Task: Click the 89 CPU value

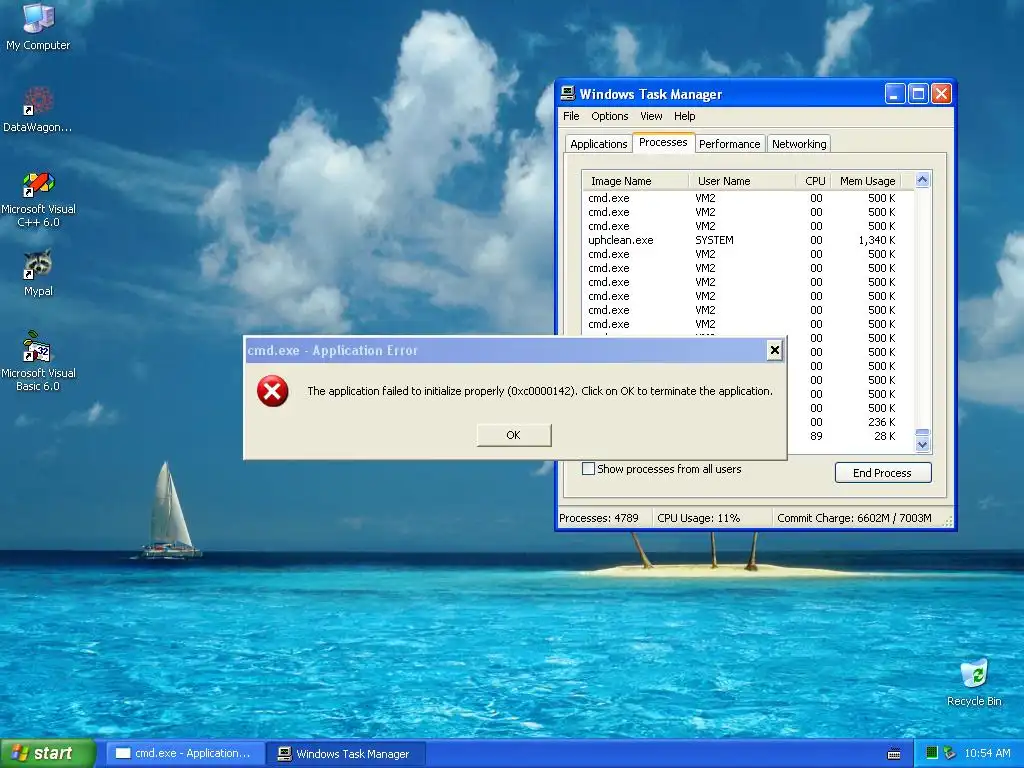Action: click(816, 436)
